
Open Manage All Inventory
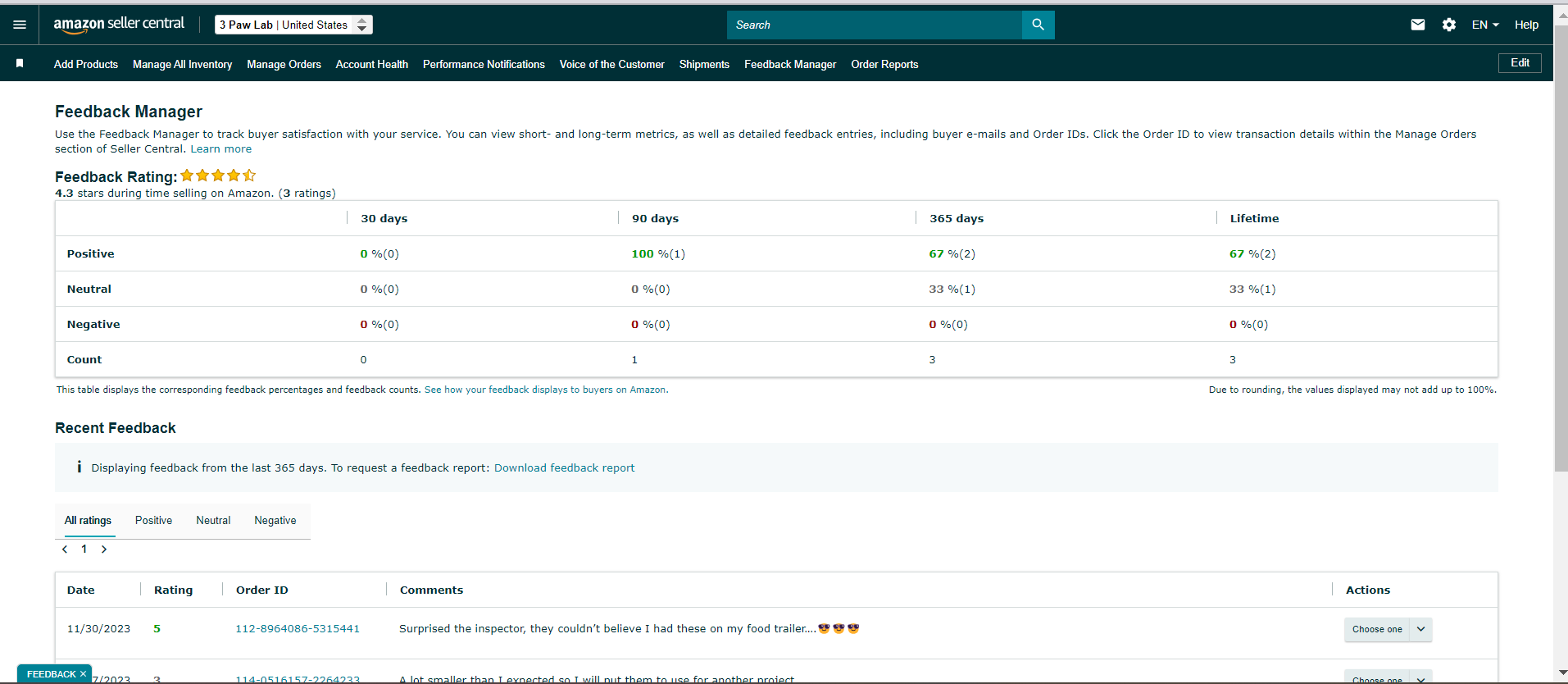point(182,64)
